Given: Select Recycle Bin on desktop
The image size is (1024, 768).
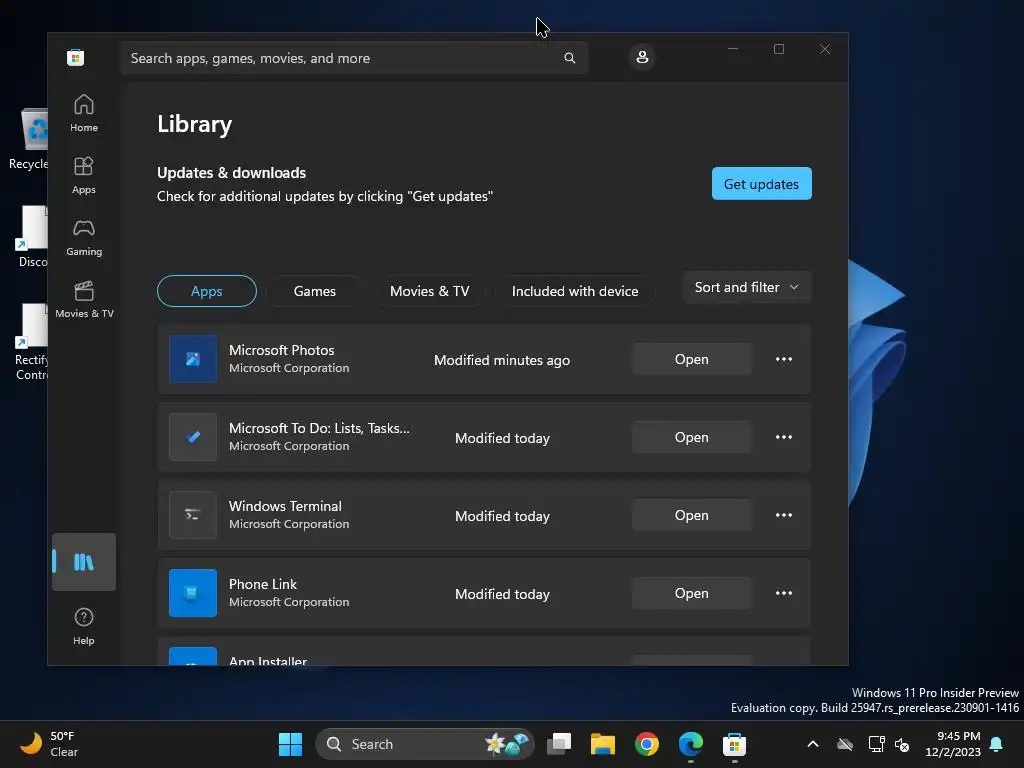Looking at the screenshot, I should click(29, 139).
